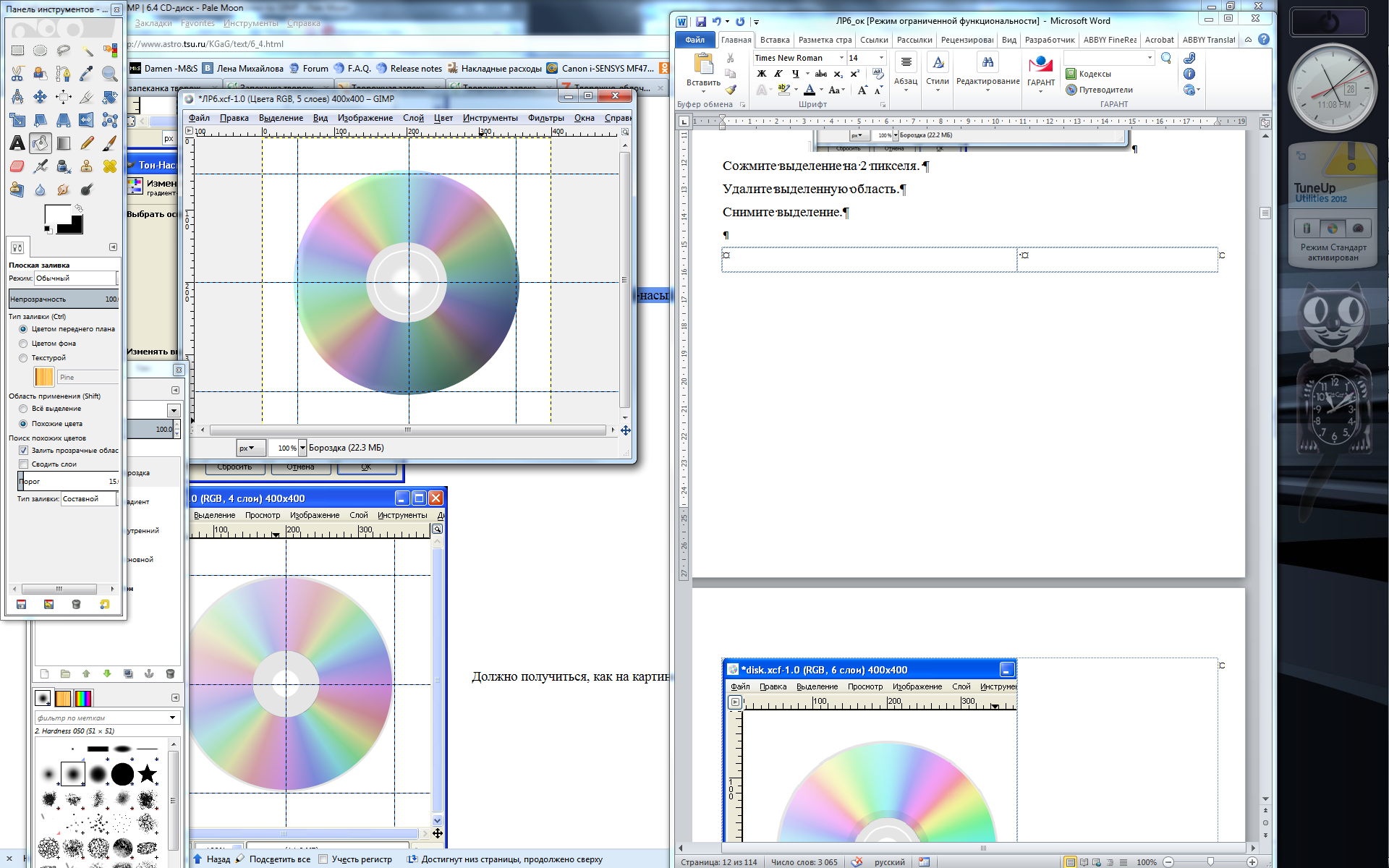1389x868 pixels.
Task: Open the zoom percentage dropdown in GIMP
Action: click(302, 448)
